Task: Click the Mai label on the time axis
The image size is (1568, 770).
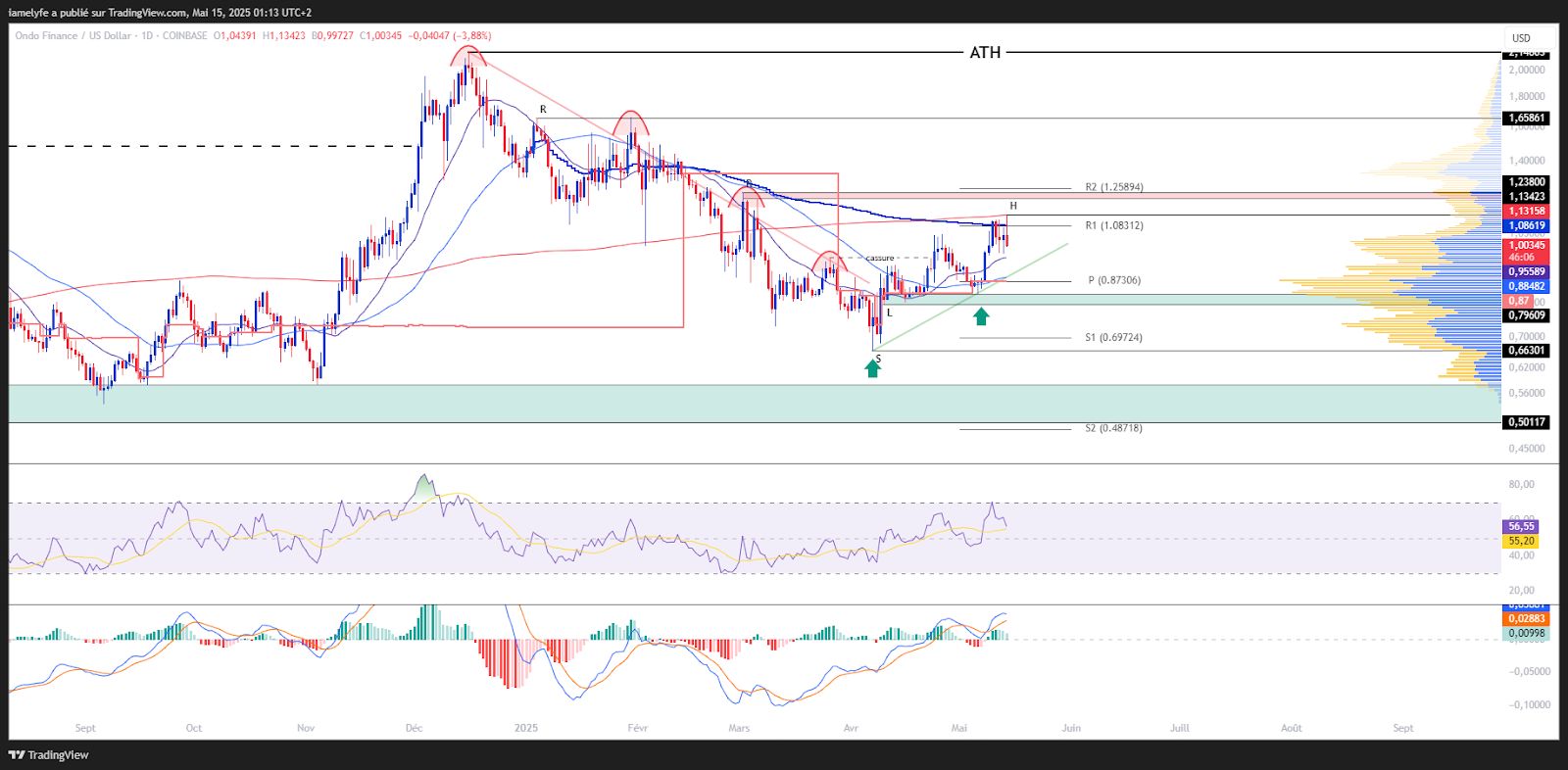Action: [959, 728]
